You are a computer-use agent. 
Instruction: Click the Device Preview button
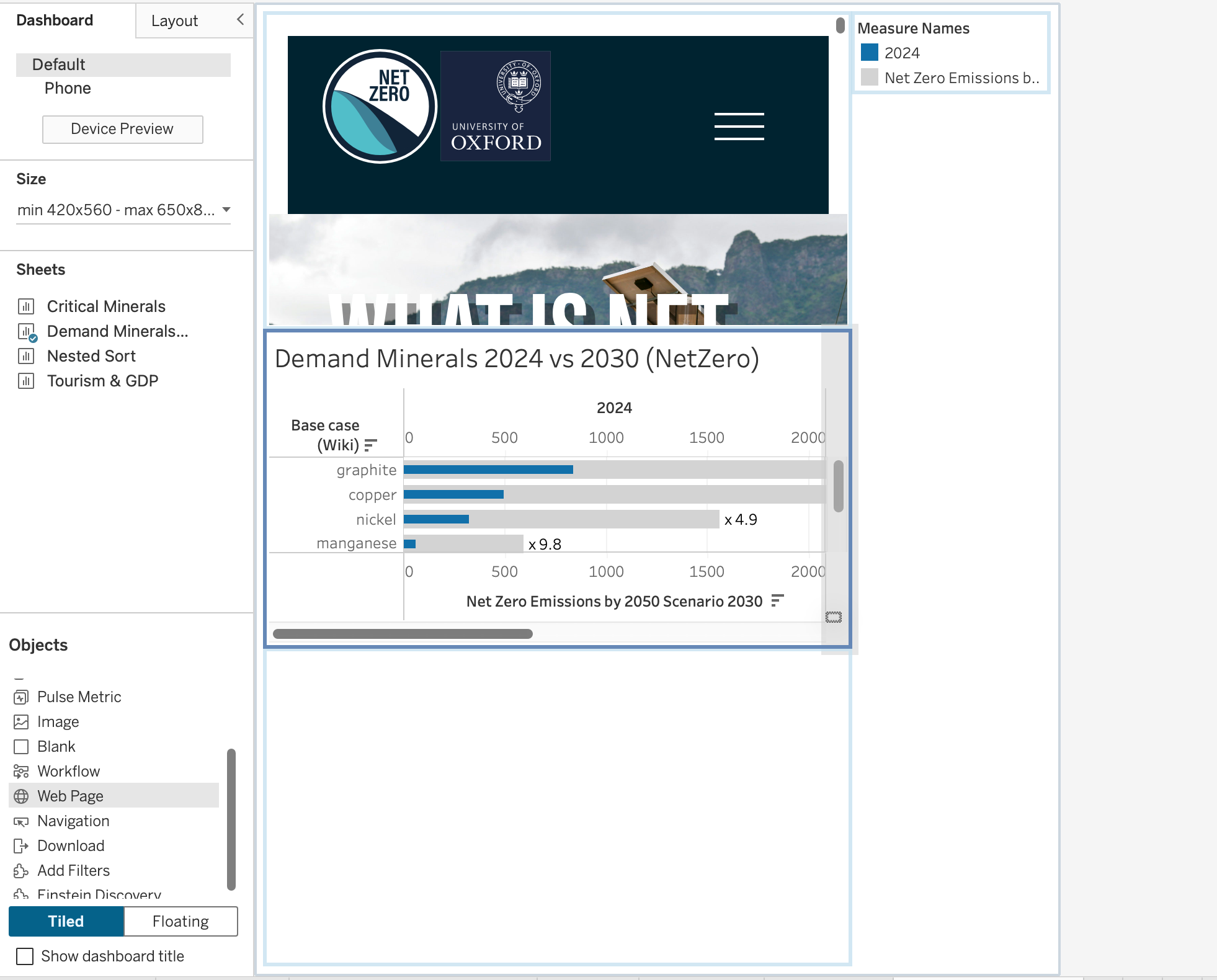click(123, 129)
